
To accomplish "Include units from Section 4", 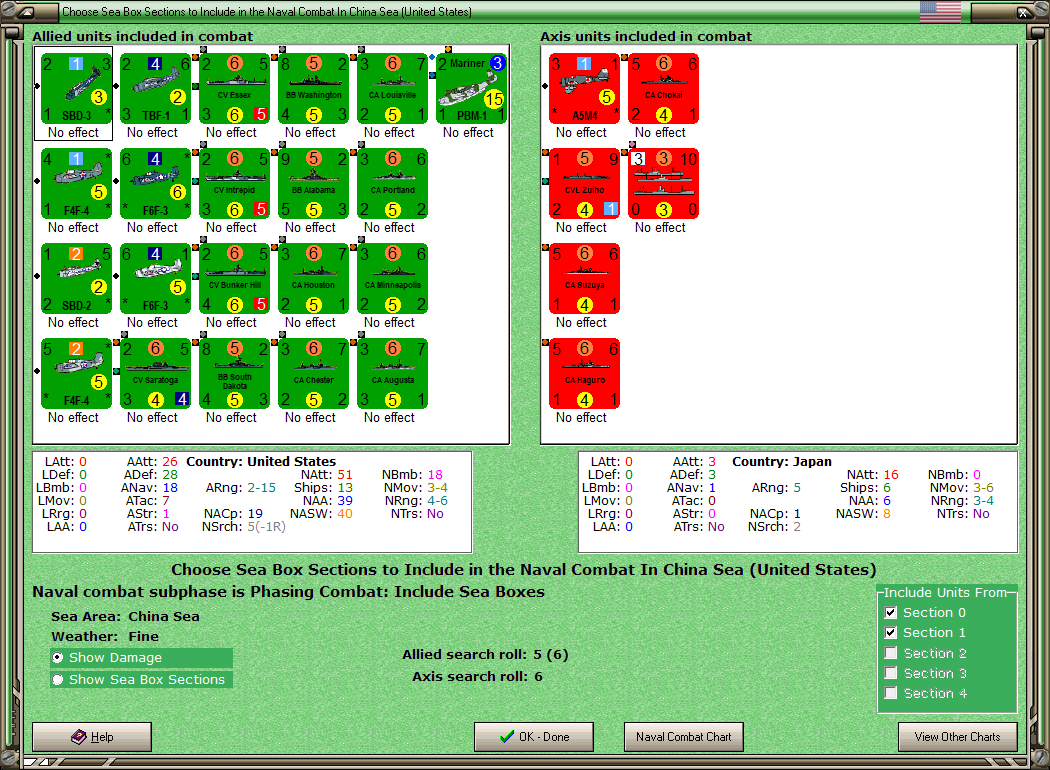I will [891, 693].
